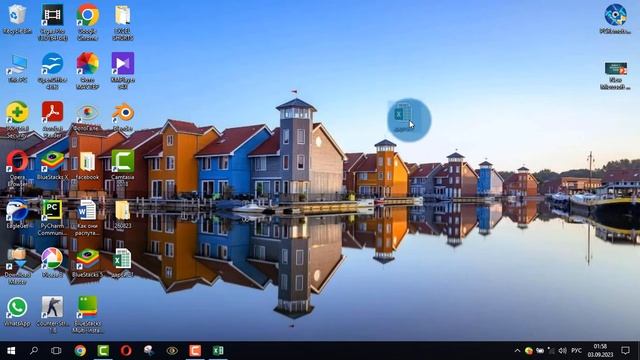Select the BlueStacks 5 desktop shortcut
This screenshot has height=360, width=640.
tap(87, 263)
